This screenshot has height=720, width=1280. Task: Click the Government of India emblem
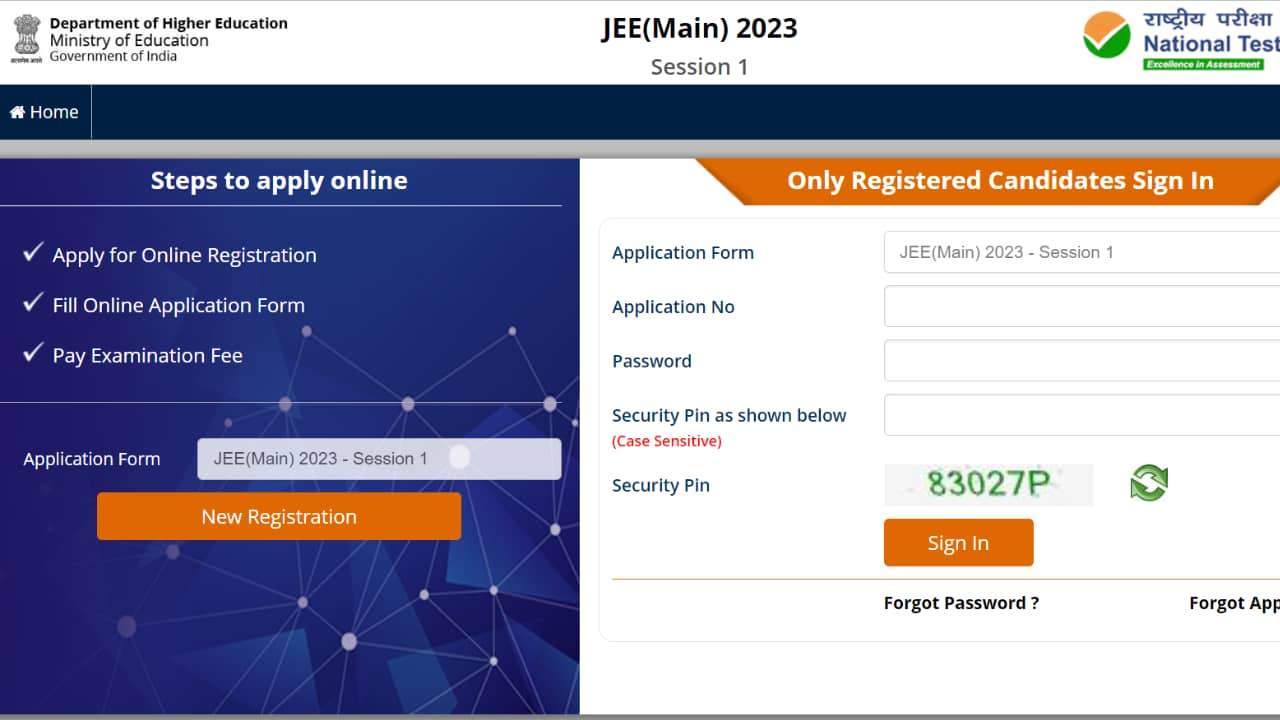(x=26, y=39)
